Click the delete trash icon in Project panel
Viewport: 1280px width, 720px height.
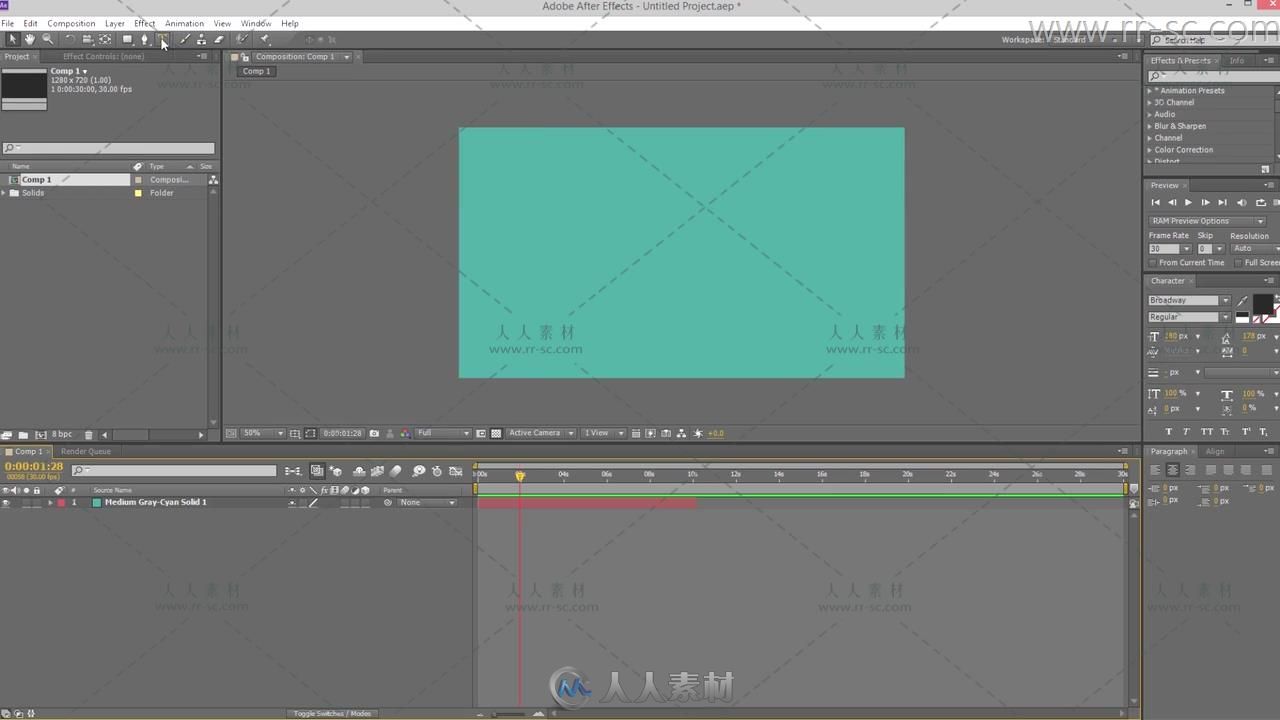tap(88, 435)
